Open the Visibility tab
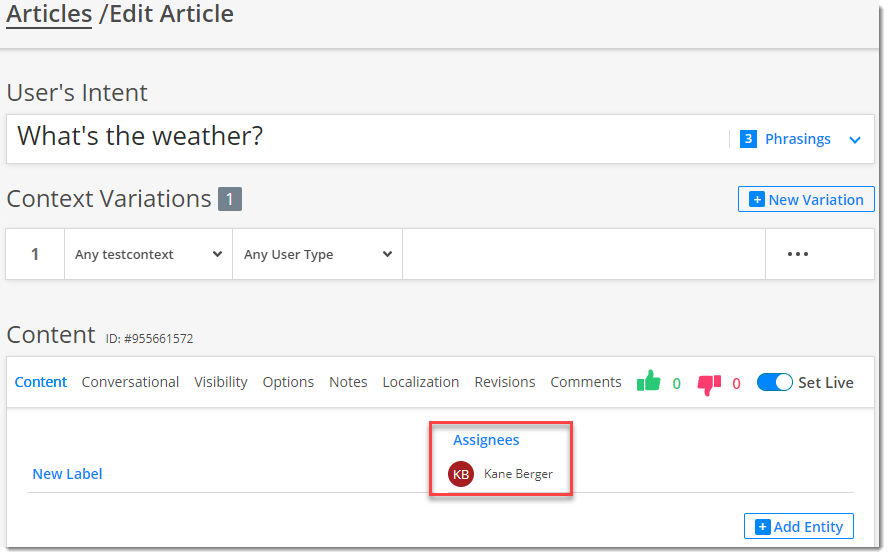 221,382
